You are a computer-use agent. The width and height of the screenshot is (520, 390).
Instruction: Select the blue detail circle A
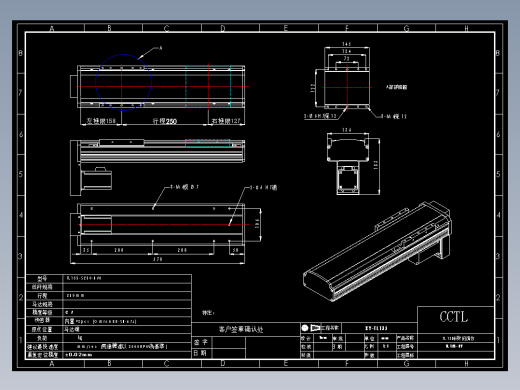(x=123, y=82)
